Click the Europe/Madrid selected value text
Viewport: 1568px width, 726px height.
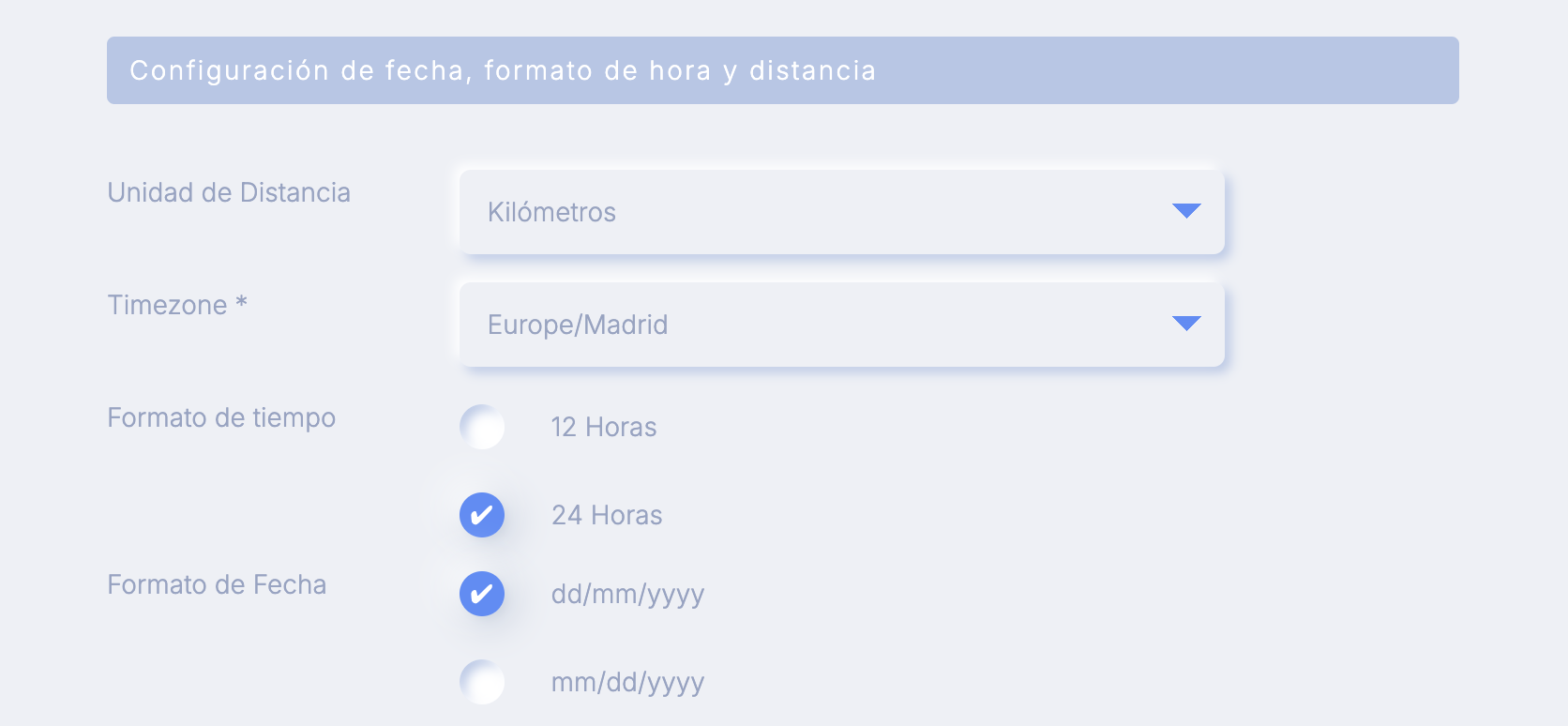pyautogui.click(x=578, y=325)
